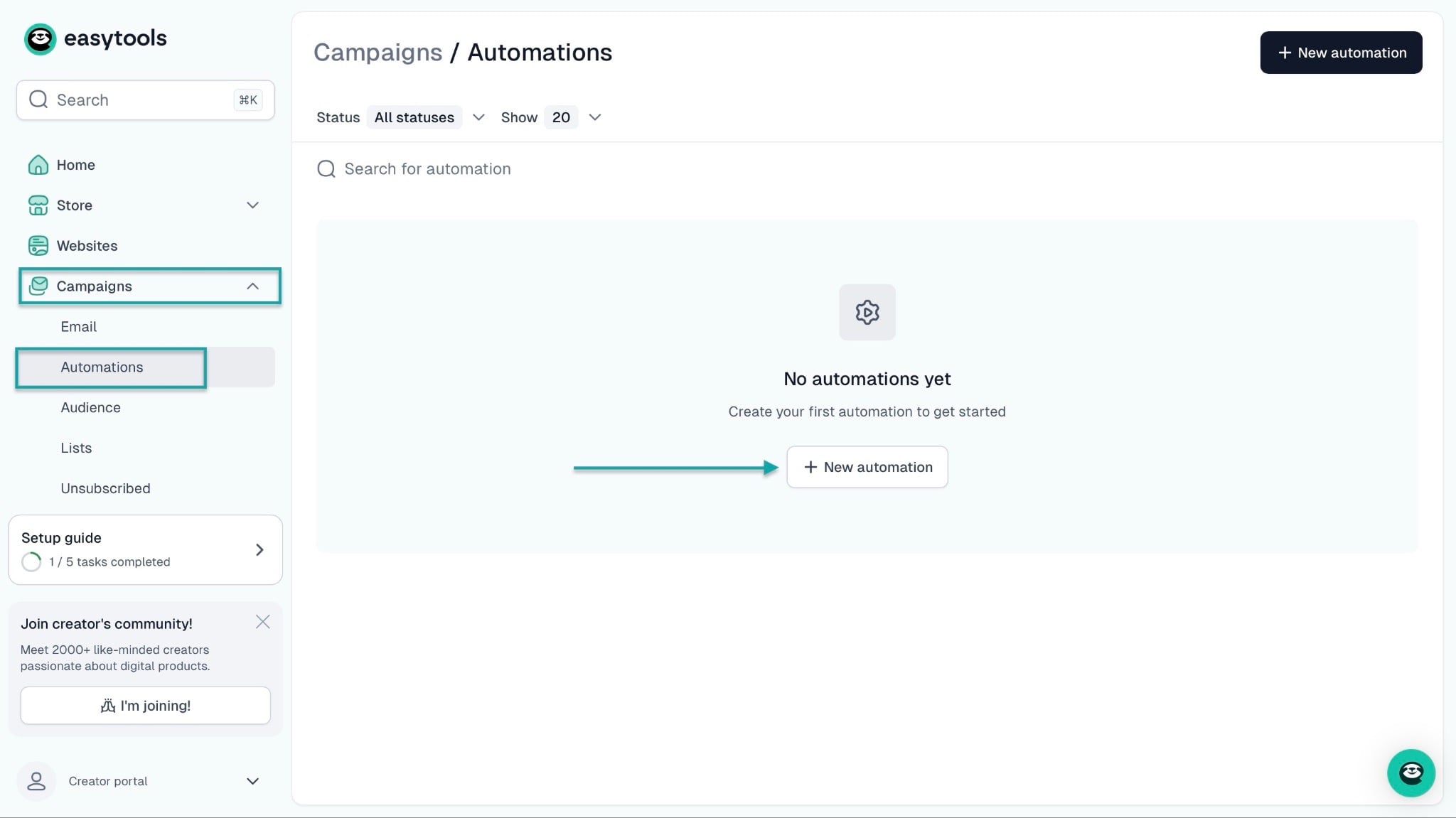
Task: Open Websites in the sidebar
Action: 145,246
